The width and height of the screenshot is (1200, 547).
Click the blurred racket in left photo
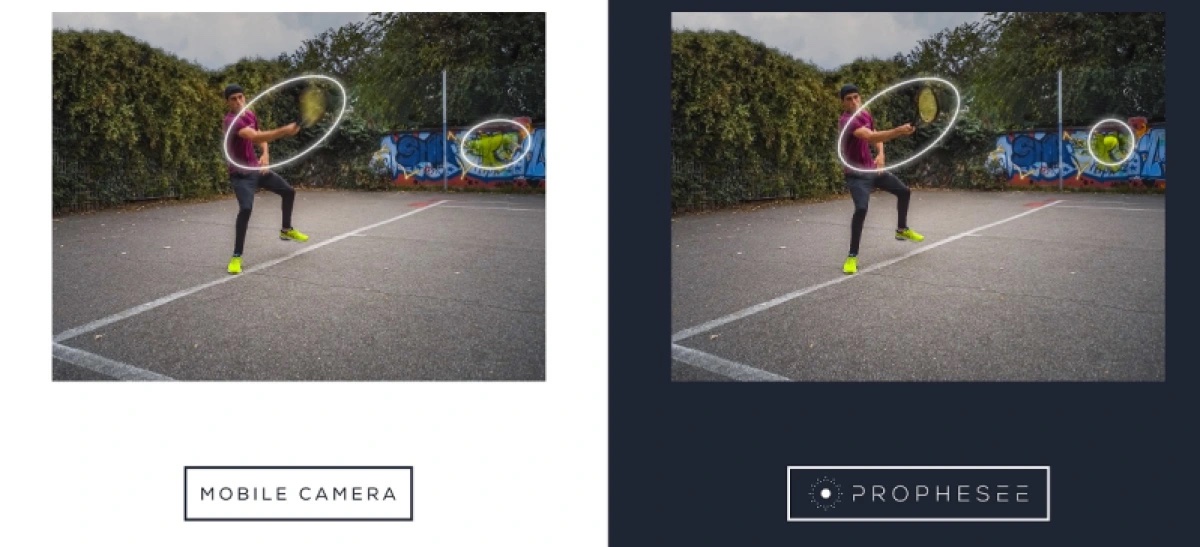click(x=313, y=104)
